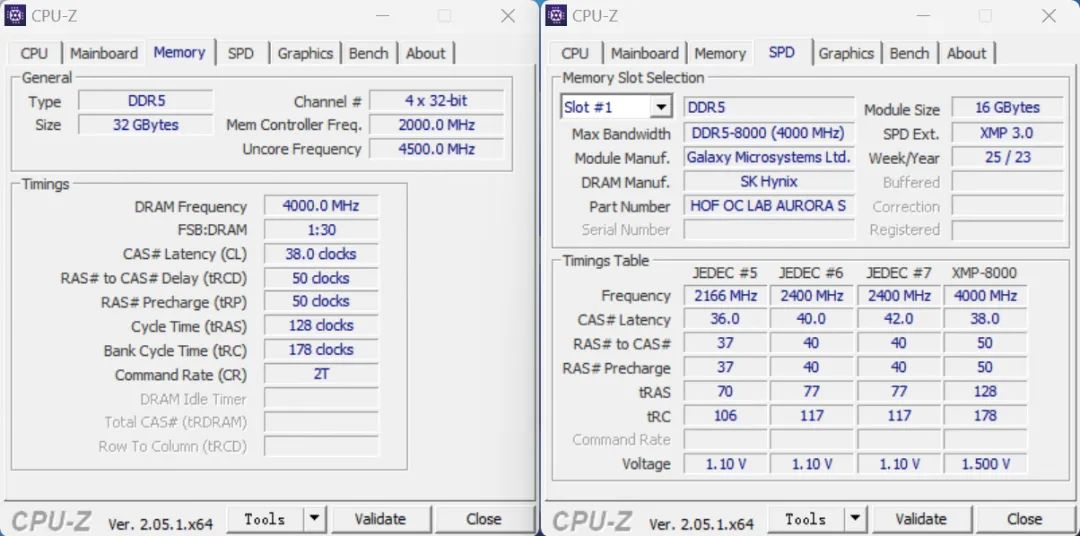Click Validate button in right window
The image size is (1080, 536).
tap(922, 519)
